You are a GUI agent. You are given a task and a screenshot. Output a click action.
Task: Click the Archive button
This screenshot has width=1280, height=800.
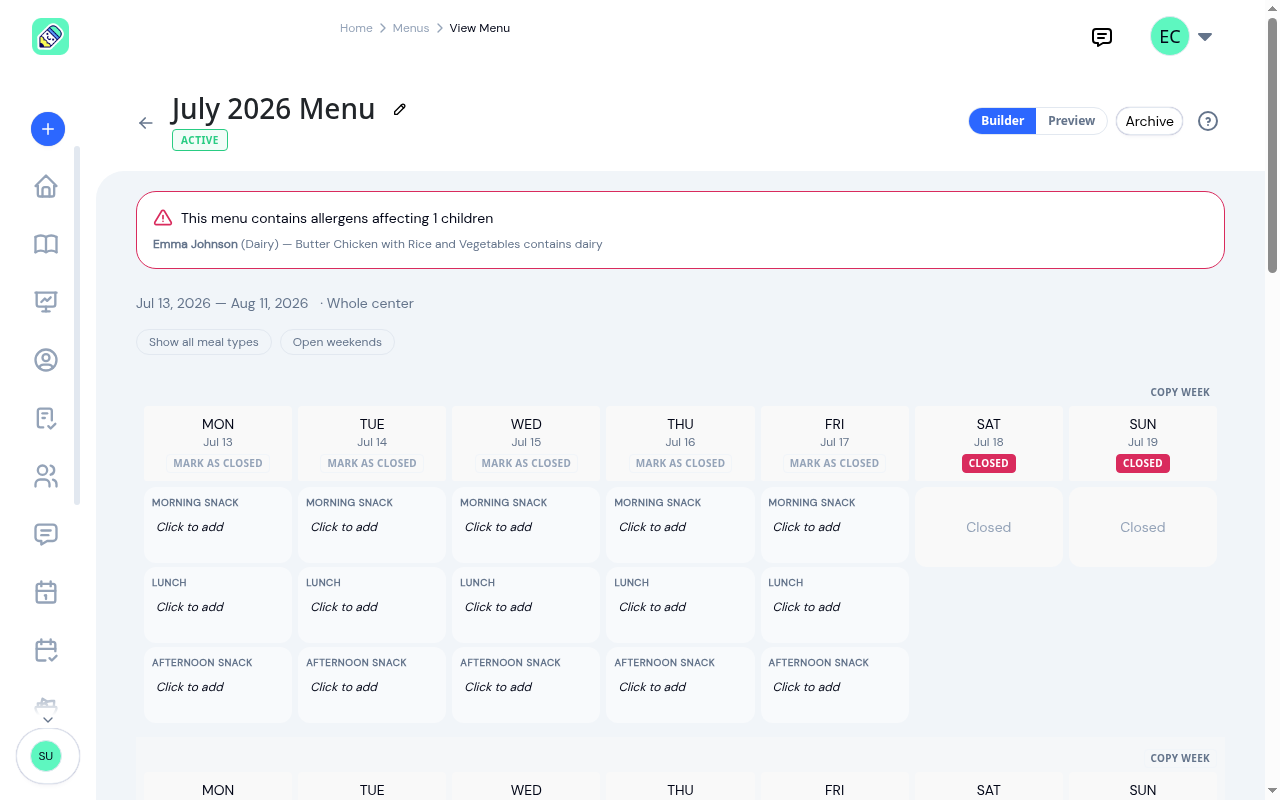click(1150, 121)
